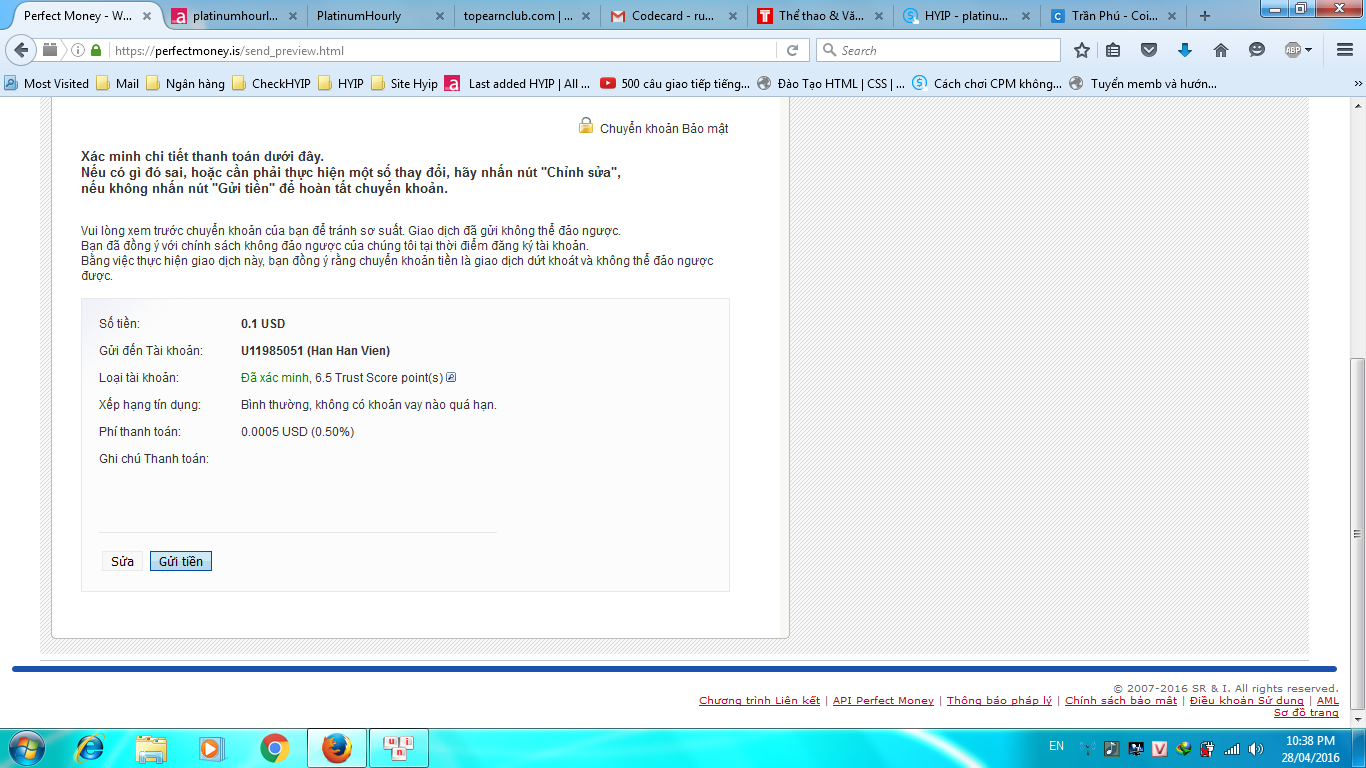Launch Internet Explorer from the taskbar
This screenshot has width=1366, height=768.
[90, 748]
